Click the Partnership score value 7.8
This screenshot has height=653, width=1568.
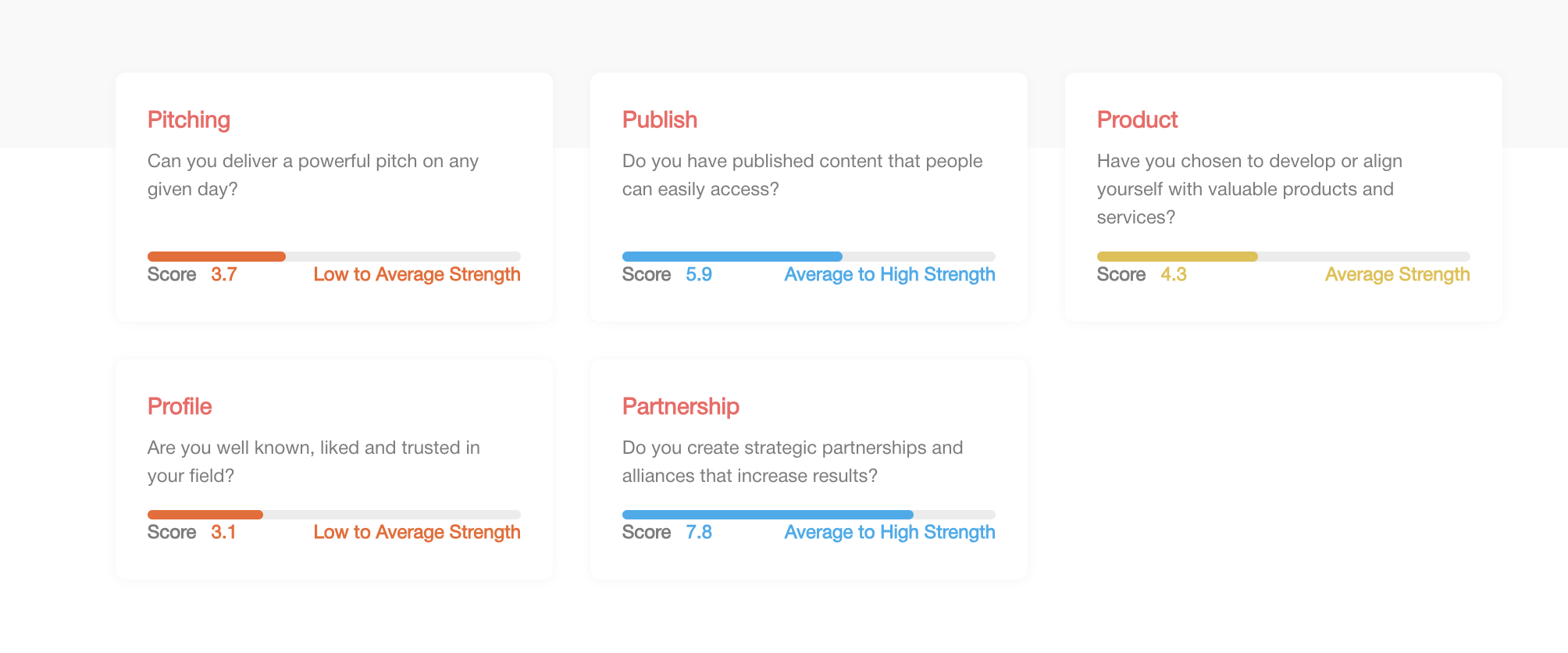(698, 533)
